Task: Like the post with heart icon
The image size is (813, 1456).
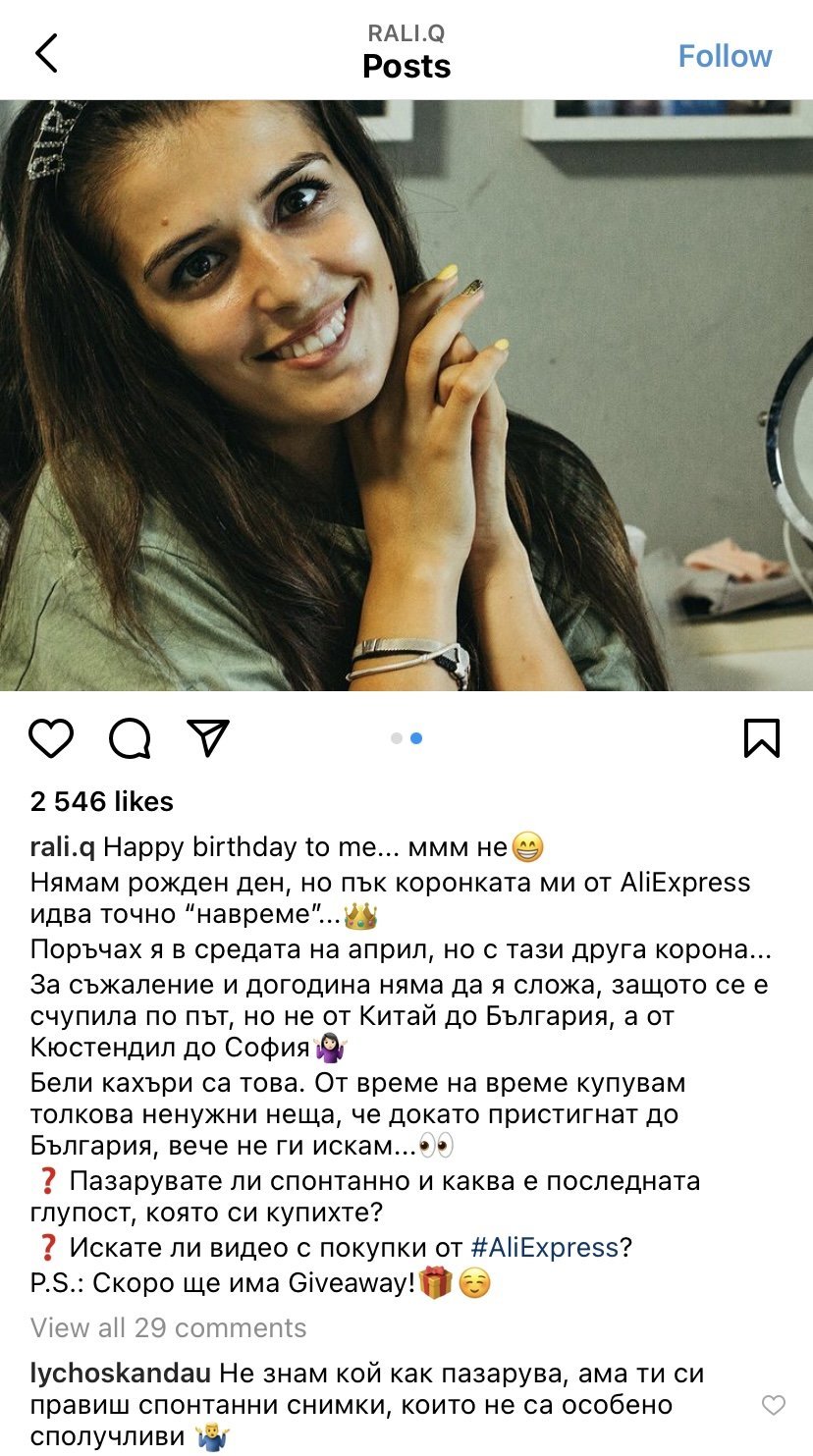Action: pos(51,738)
